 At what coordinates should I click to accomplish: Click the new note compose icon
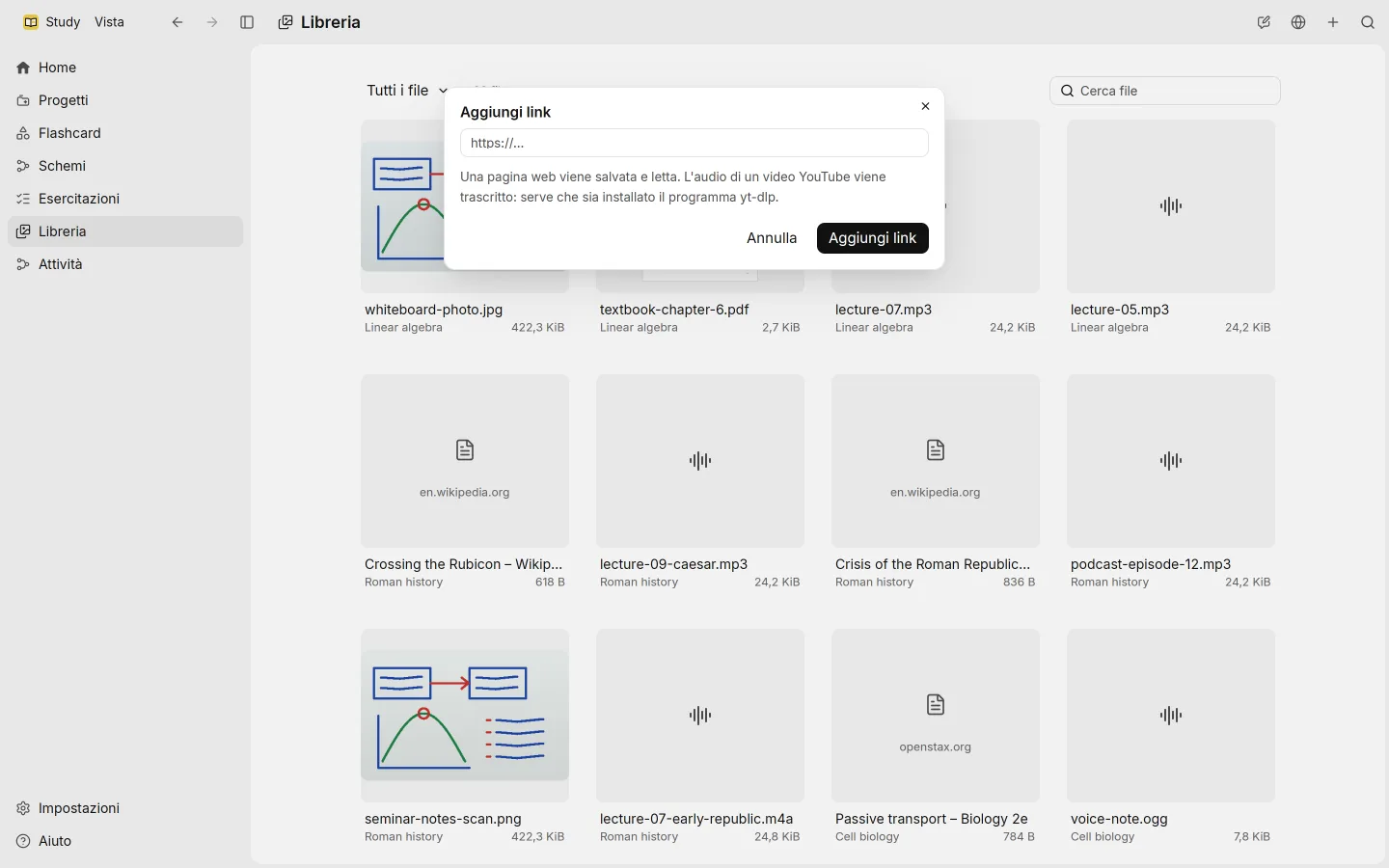pos(1264,22)
